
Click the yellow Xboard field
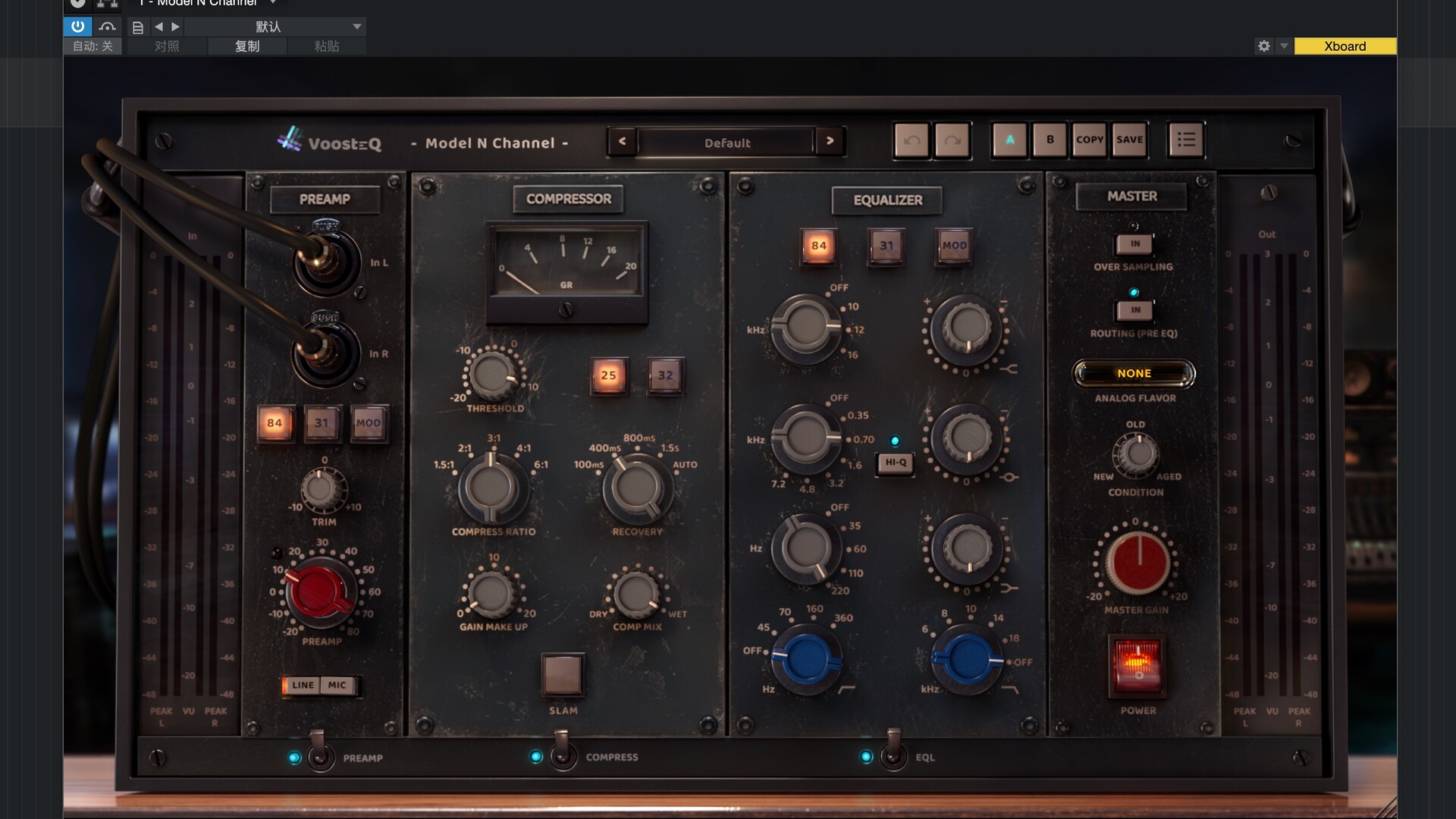(x=1345, y=46)
